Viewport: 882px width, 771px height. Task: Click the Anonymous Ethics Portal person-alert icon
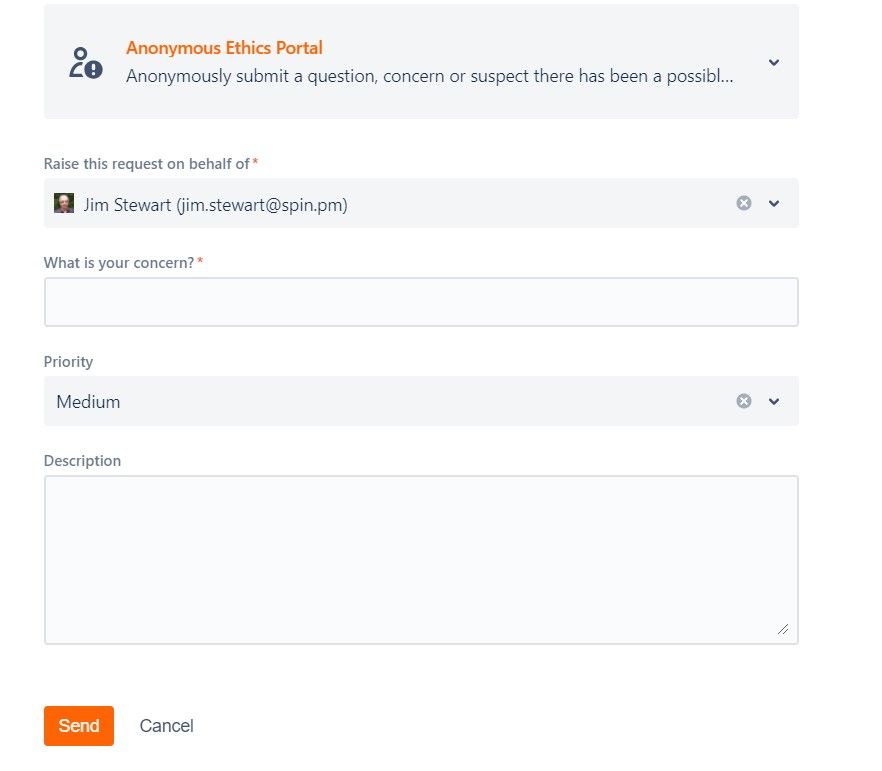(86, 62)
